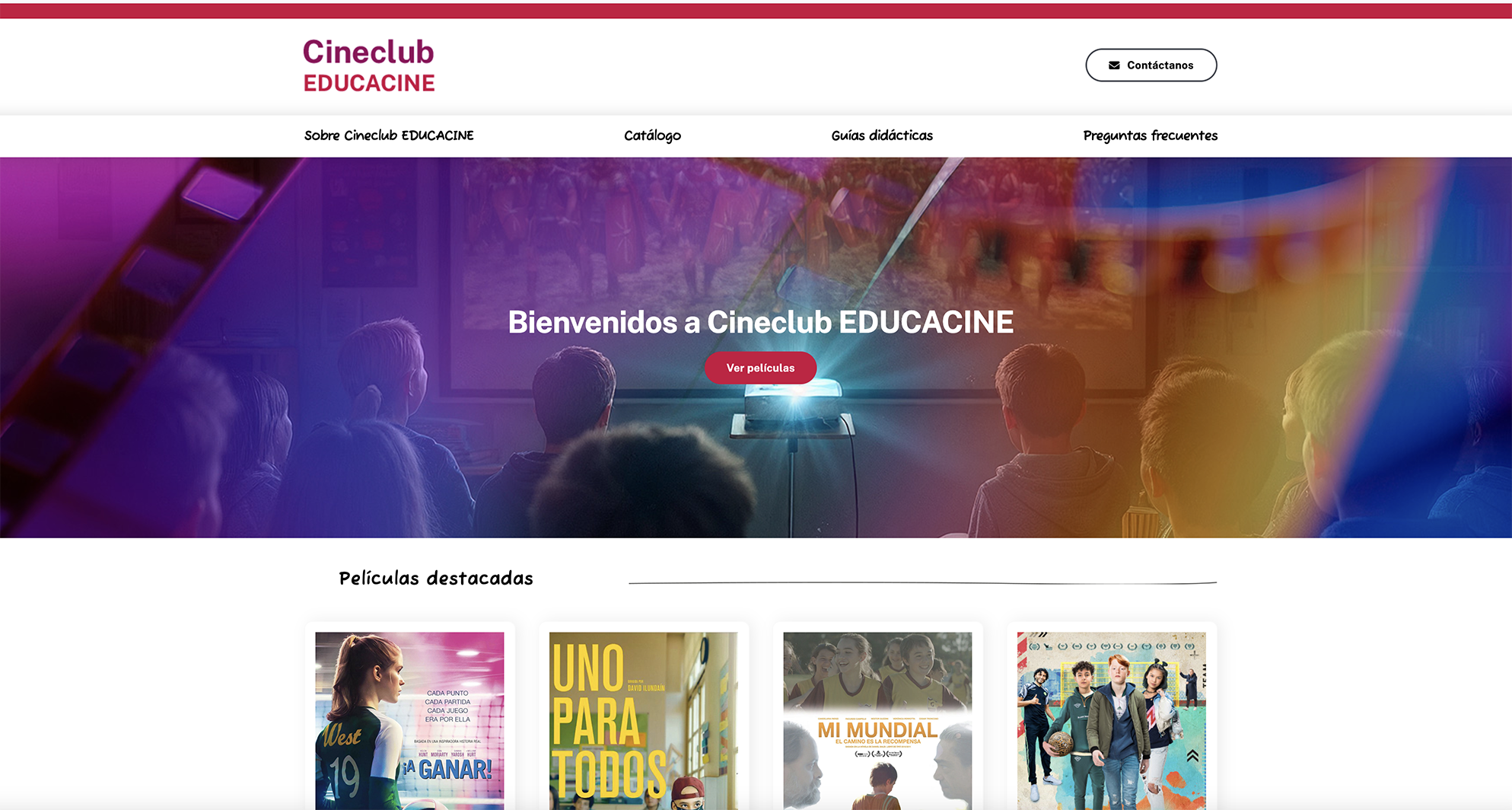
Task: Click the Películas destacadas section title
Action: click(436, 579)
